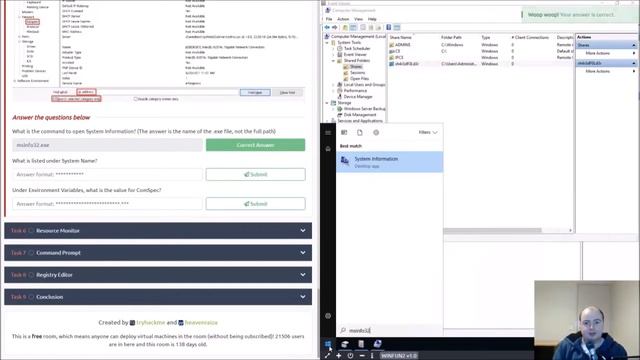This screenshot has height=360, width=640.
Task: Submit the System Name answer
Action: (x=256, y=174)
